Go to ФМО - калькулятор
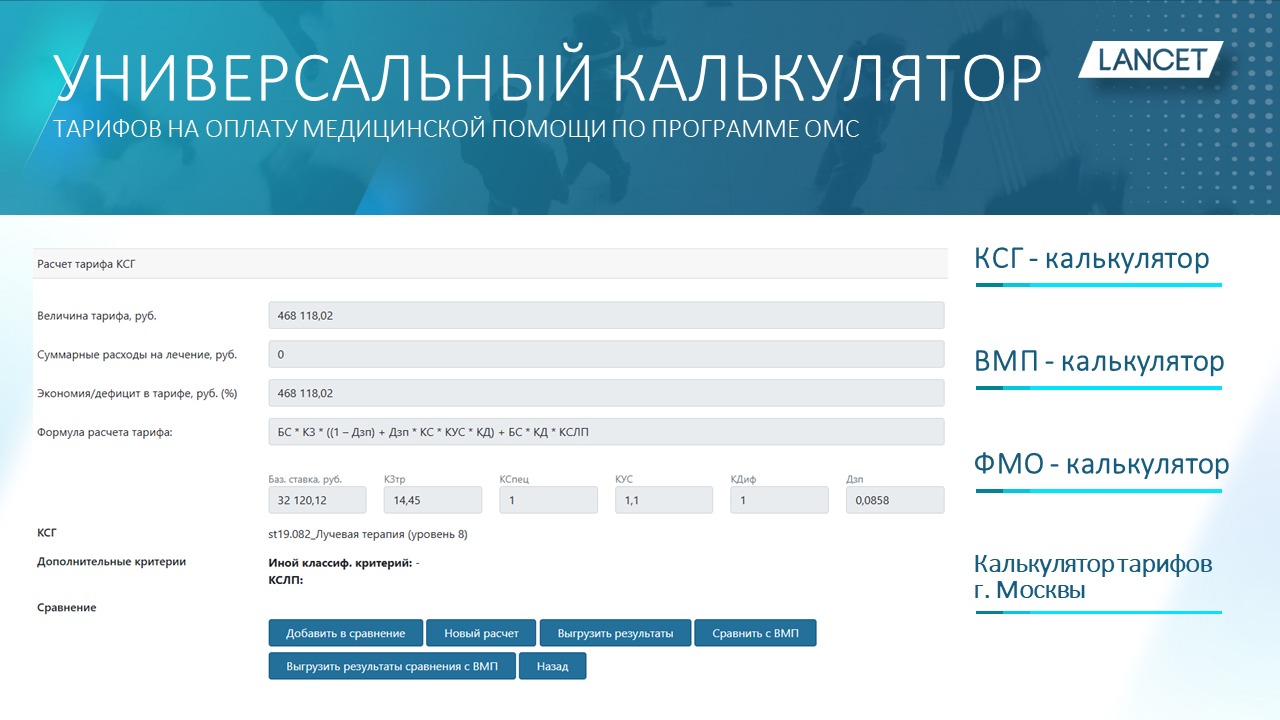The height and width of the screenshot is (720, 1280). 1101,464
